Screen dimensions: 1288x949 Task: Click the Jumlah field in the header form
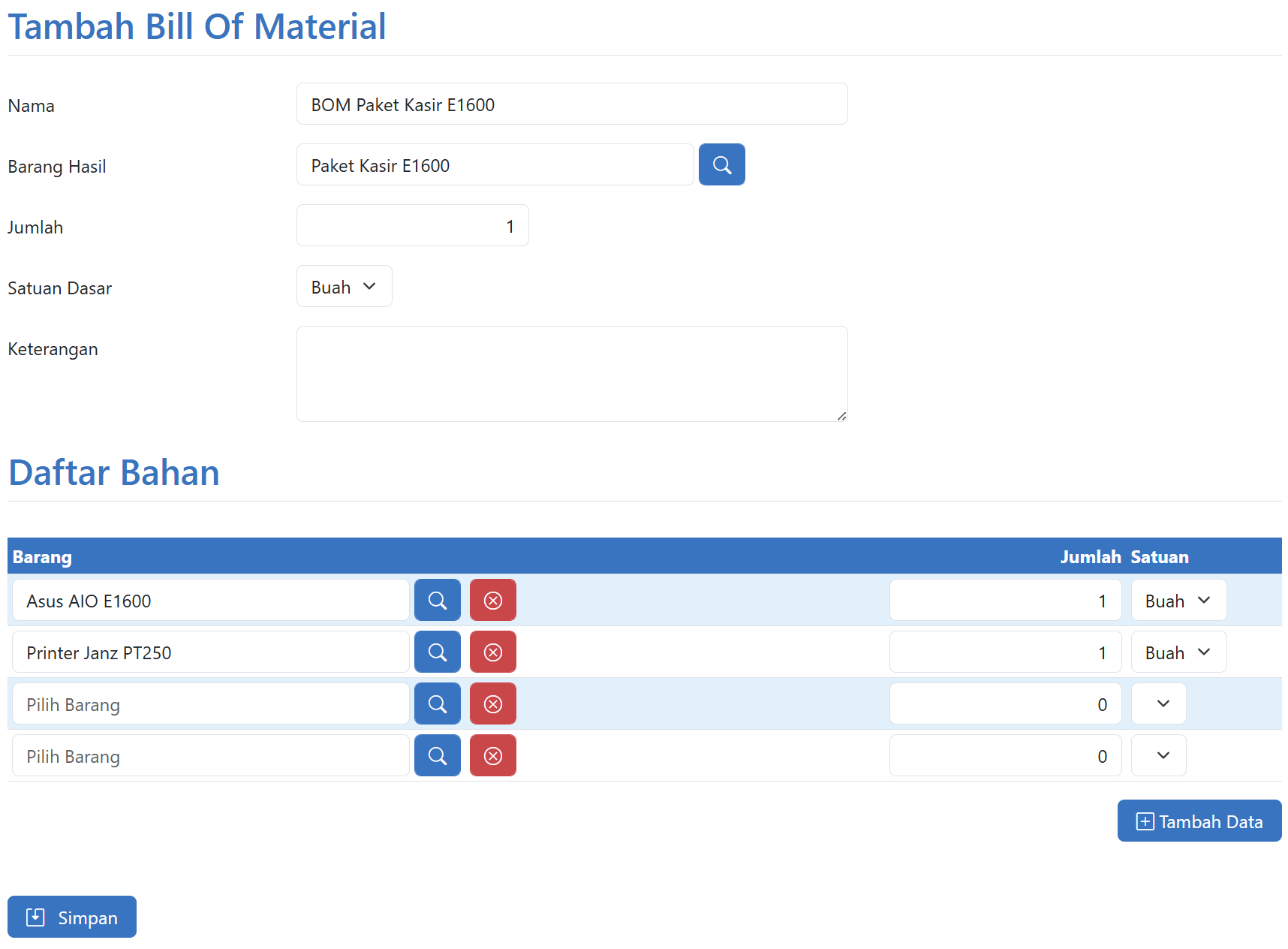pos(412,225)
